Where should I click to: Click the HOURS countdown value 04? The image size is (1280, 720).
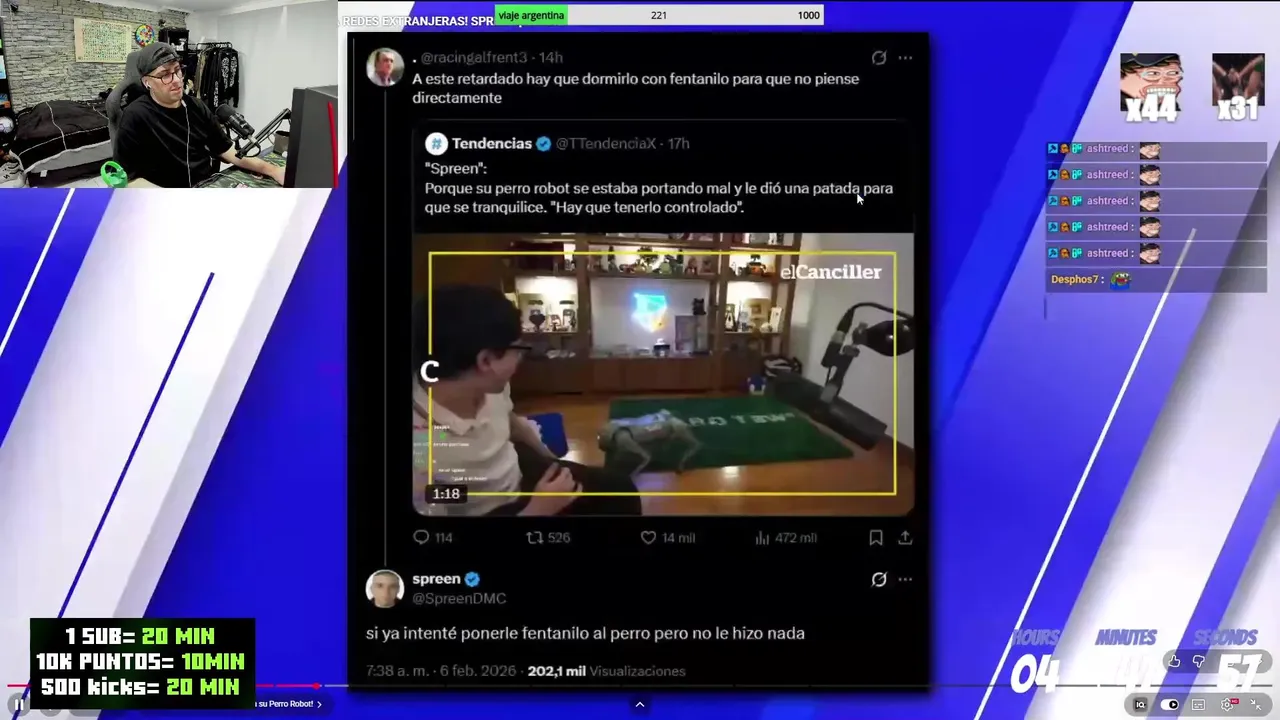1034,673
